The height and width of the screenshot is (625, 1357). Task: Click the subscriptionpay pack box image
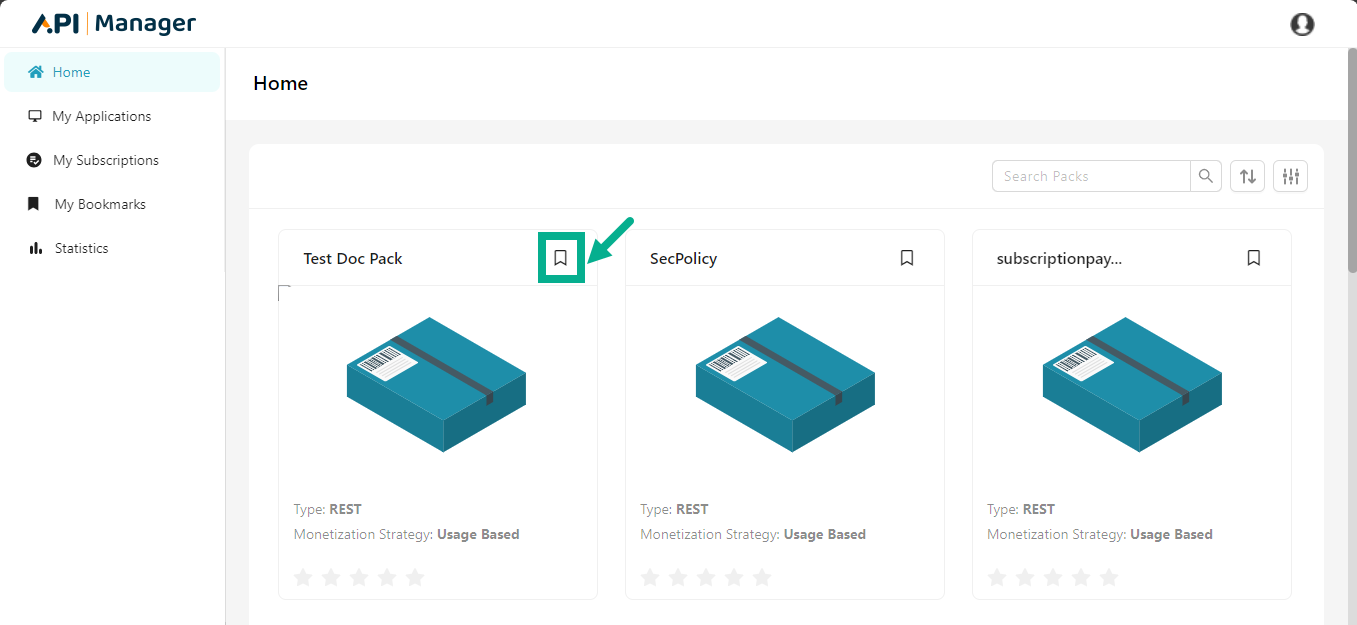tap(1131, 384)
